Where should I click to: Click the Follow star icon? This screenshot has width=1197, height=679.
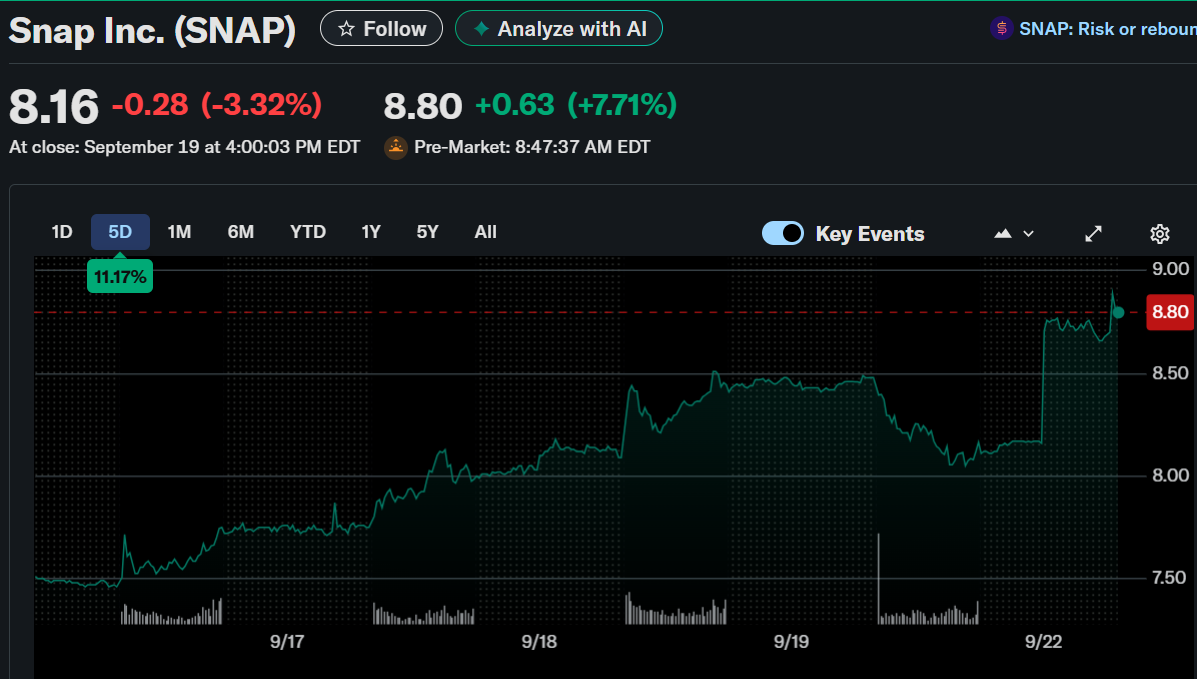(x=347, y=29)
